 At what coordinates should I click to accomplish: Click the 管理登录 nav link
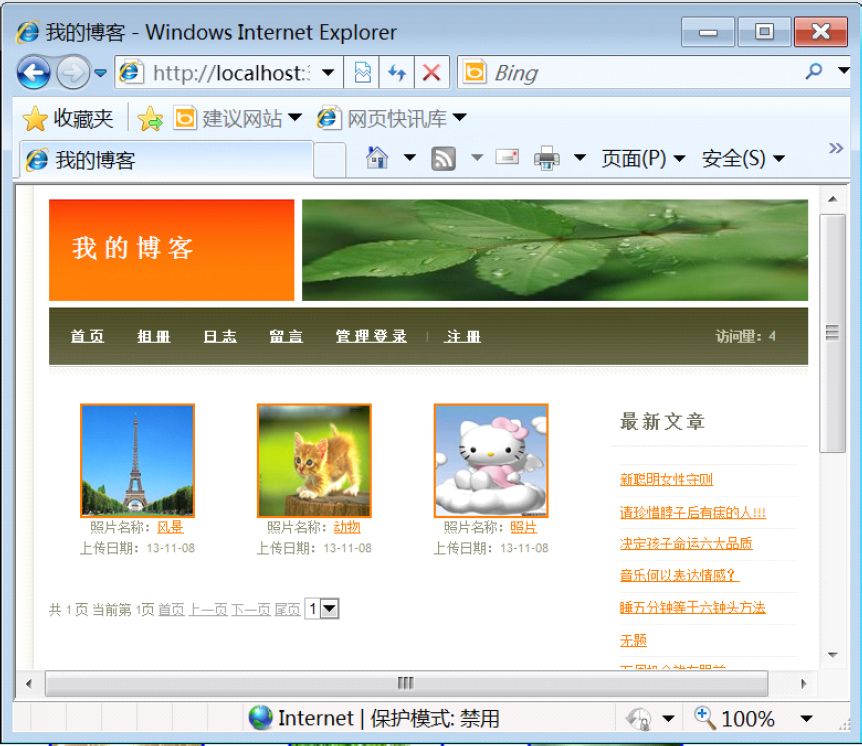[372, 336]
